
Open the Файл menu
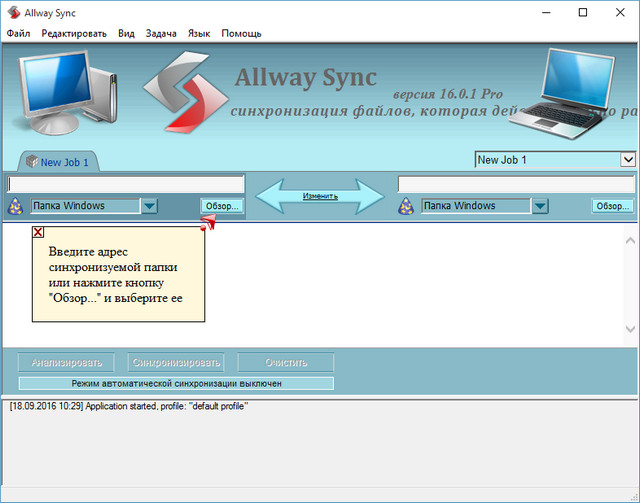point(18,33)
